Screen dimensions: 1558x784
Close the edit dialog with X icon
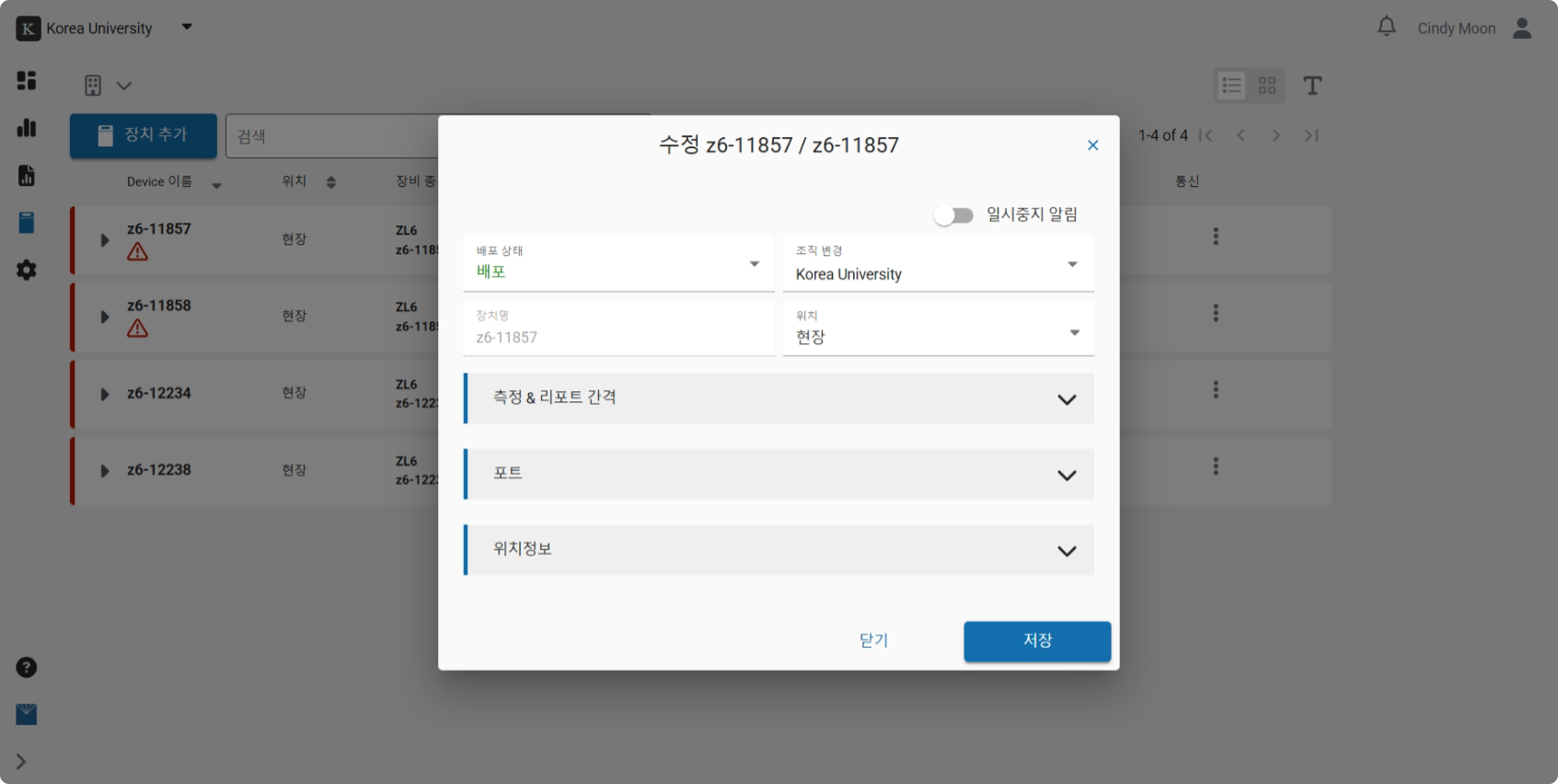pyautogui.click(x=1092, y=145)
